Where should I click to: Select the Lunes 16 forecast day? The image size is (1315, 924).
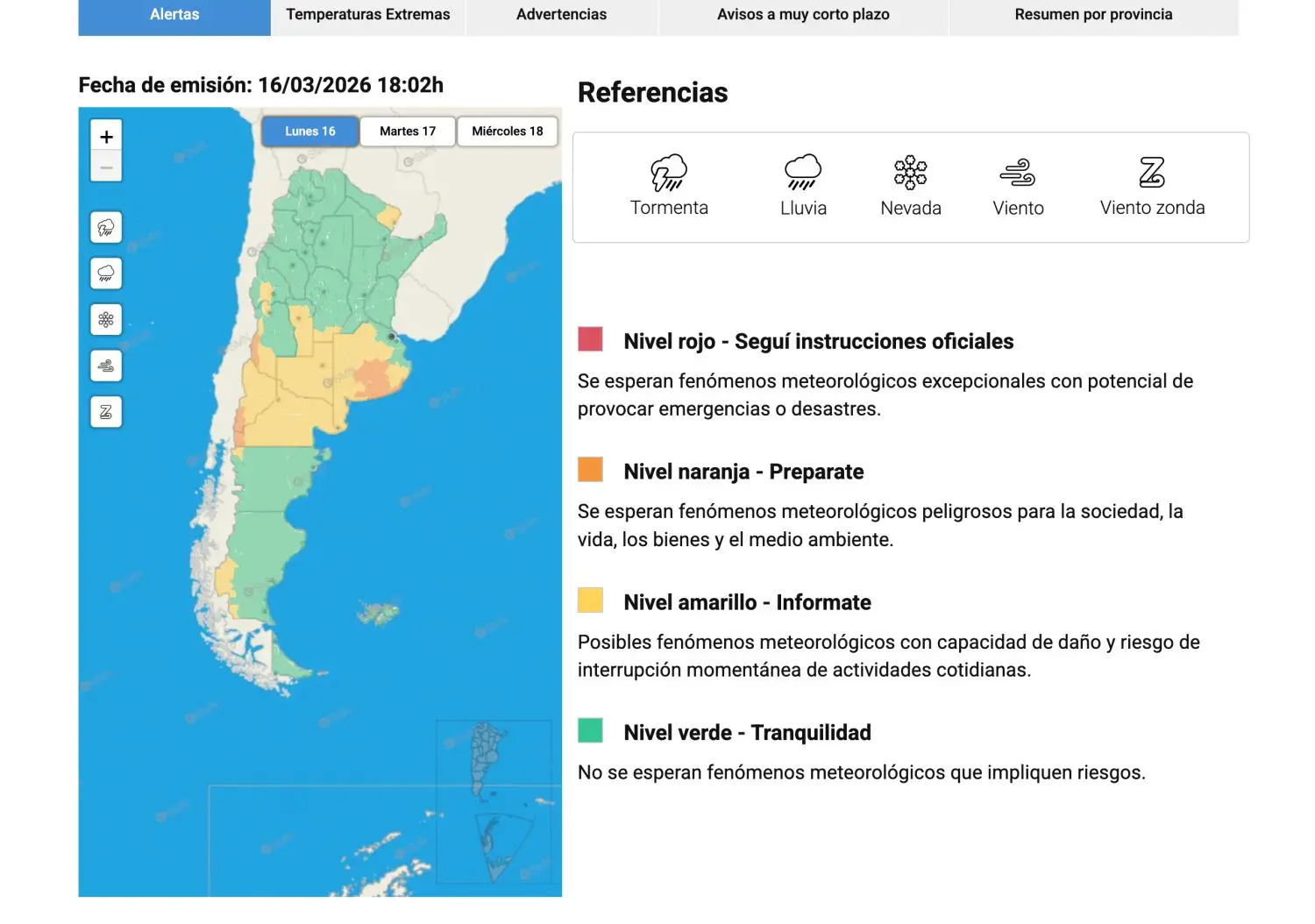coord(310,131)
